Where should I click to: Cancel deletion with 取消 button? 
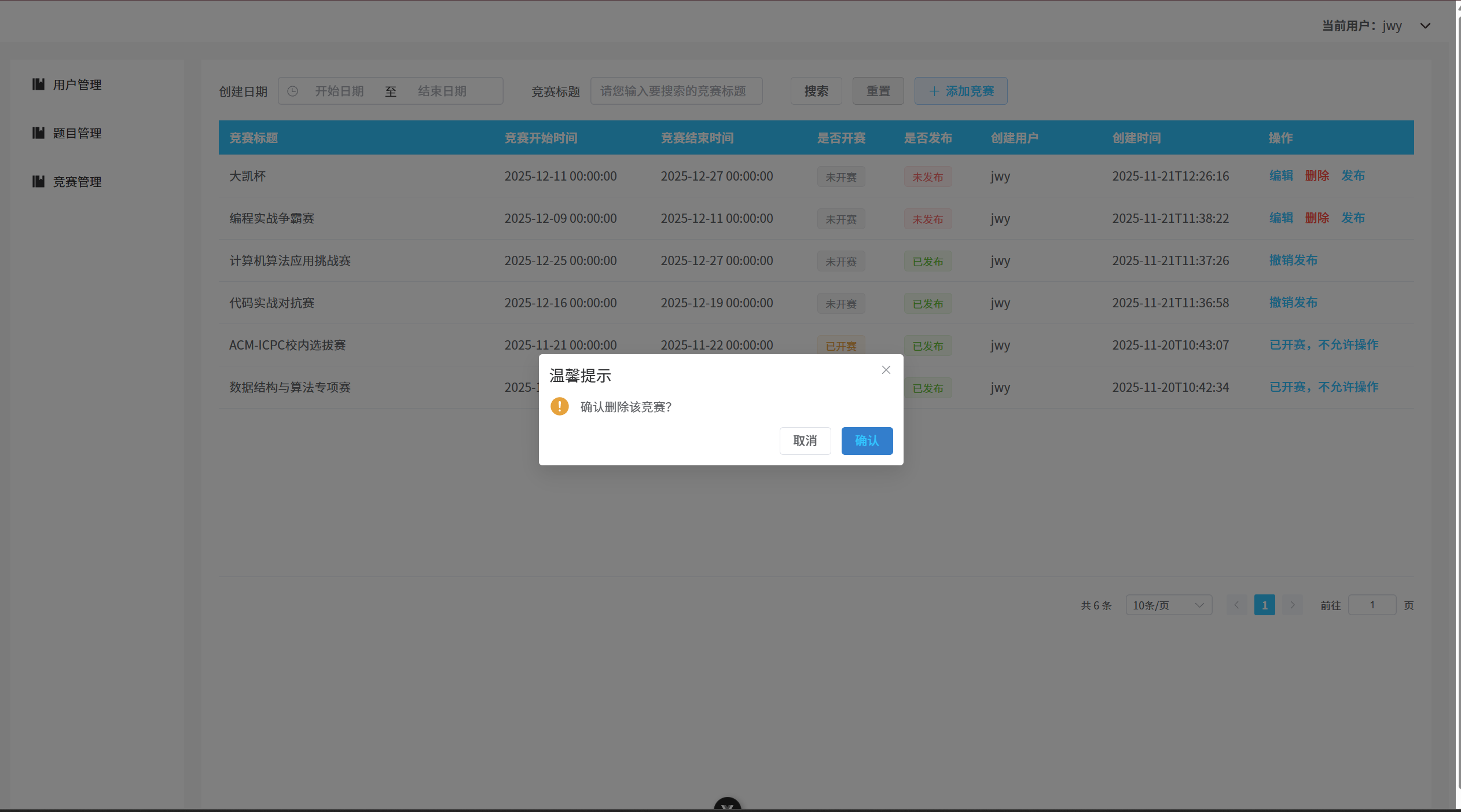805,441
